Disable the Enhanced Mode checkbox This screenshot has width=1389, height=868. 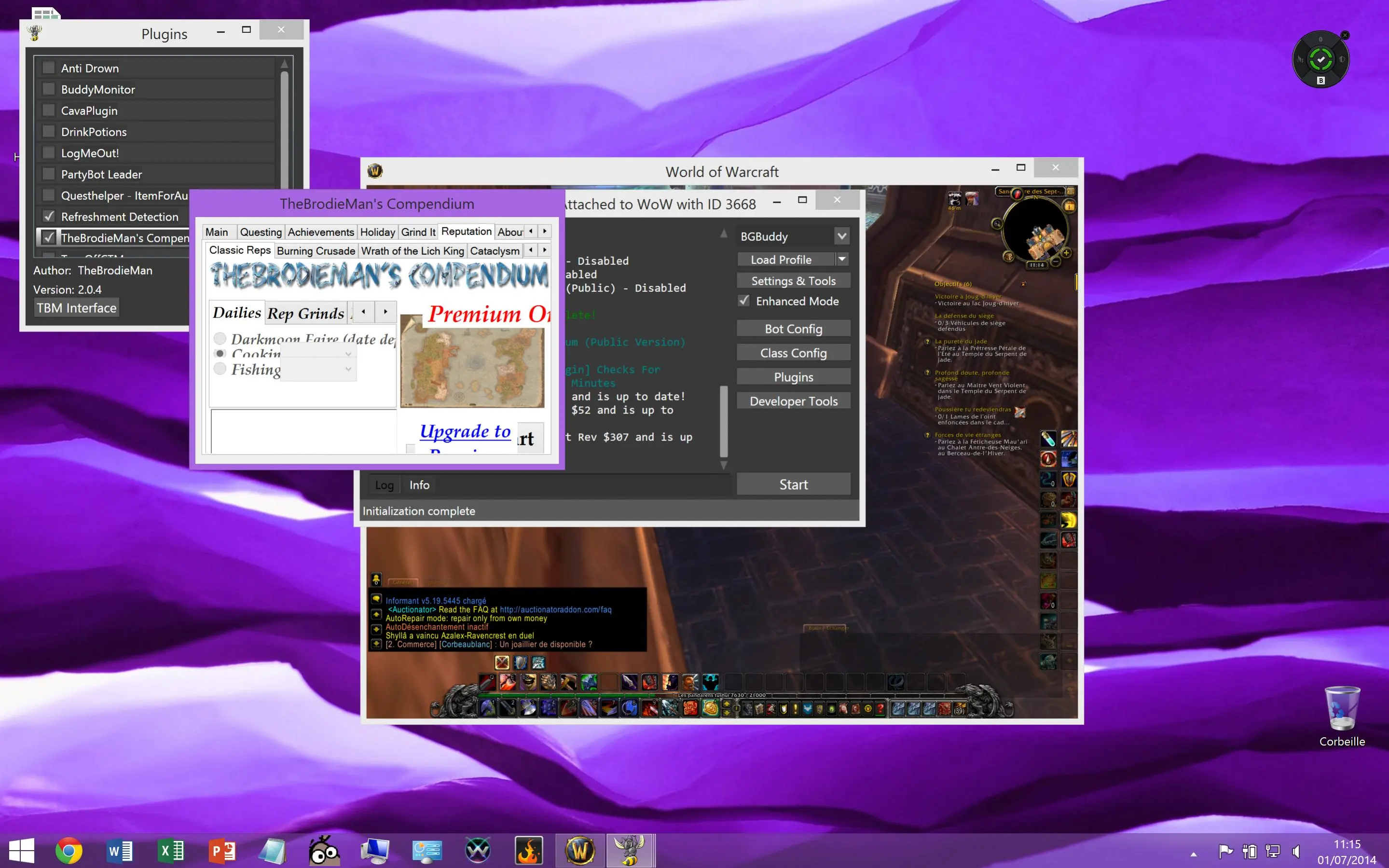744,301
